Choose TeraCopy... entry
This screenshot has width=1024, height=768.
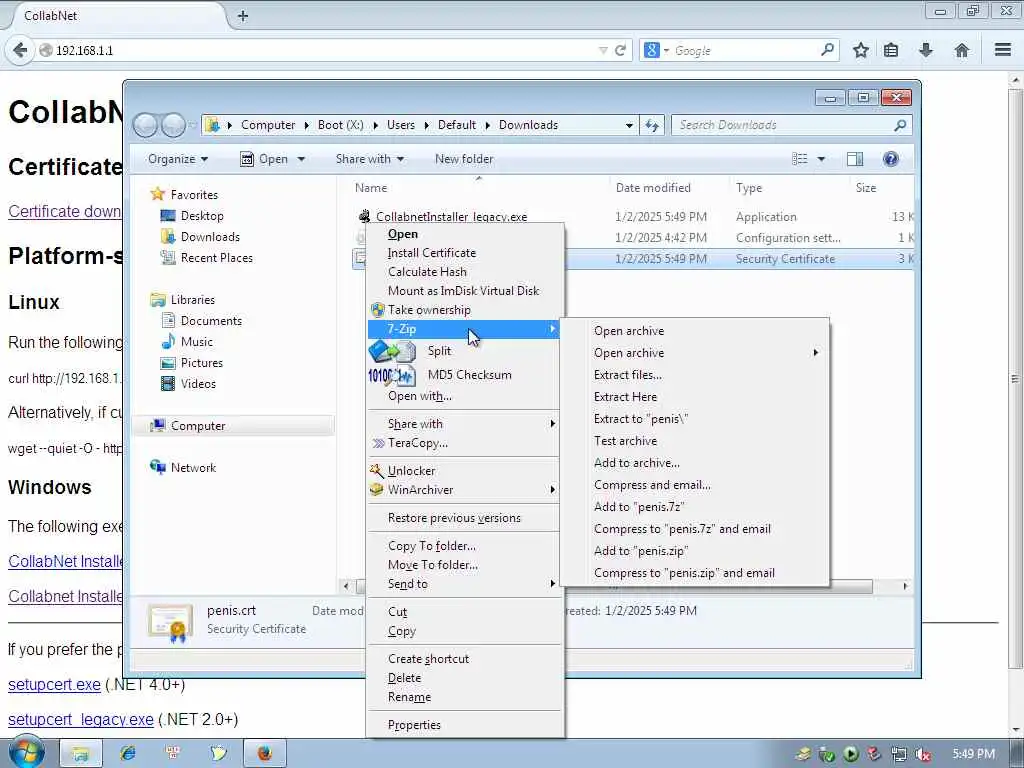(418, 443)
